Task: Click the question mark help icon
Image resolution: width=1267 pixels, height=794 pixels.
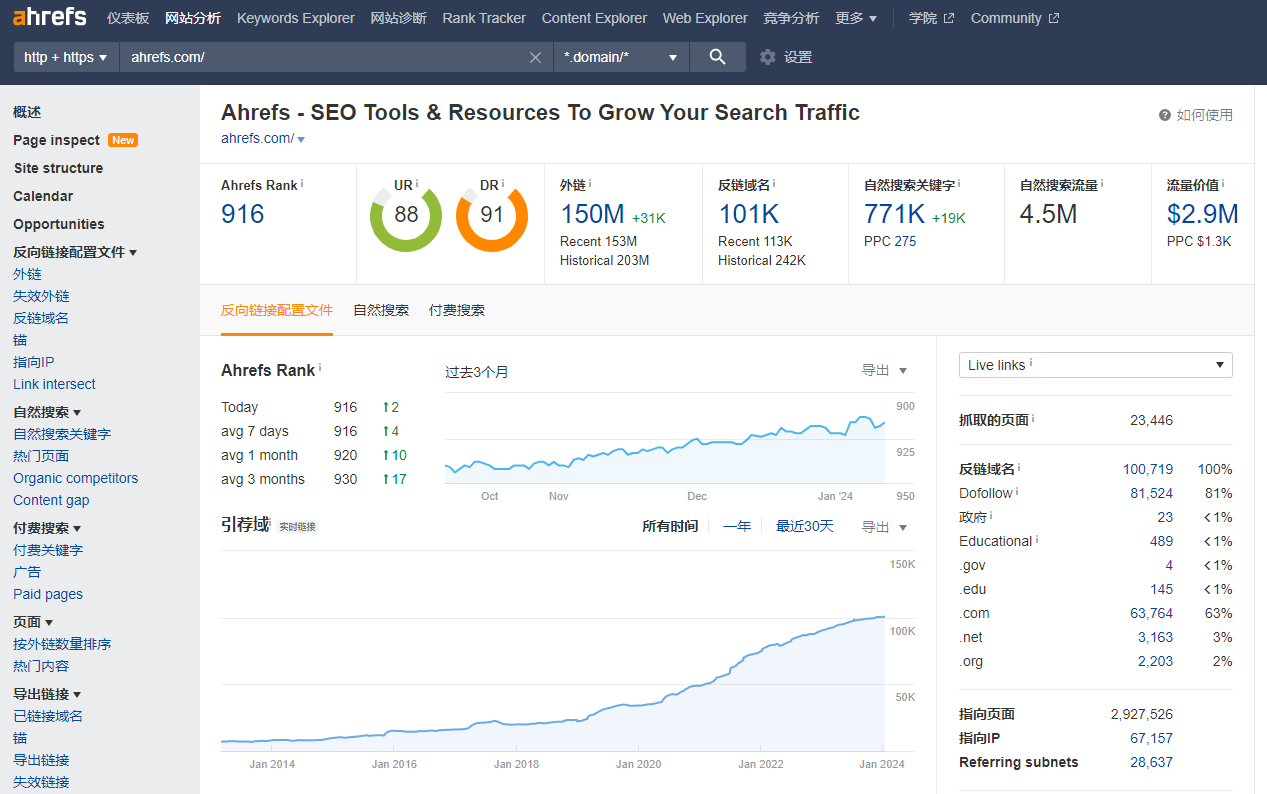Action: coord(1165,115)
